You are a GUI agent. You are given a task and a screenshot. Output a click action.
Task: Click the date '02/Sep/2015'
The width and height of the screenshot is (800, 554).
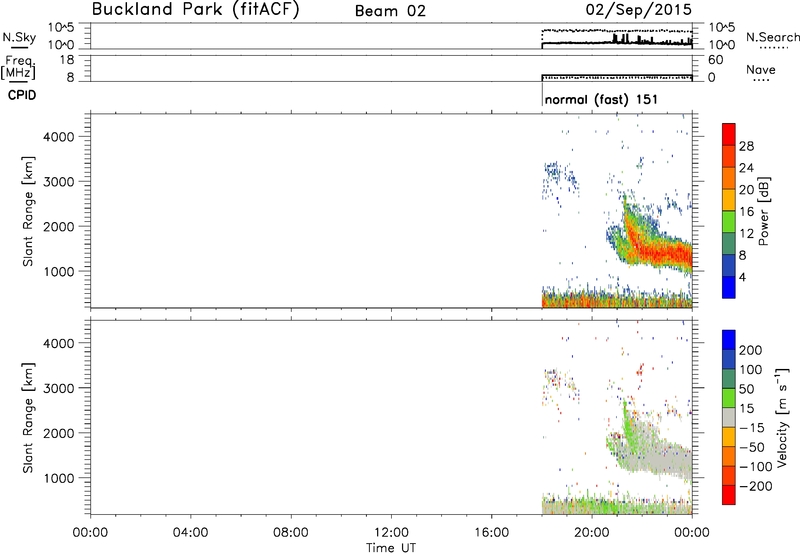tap(638, 9)
